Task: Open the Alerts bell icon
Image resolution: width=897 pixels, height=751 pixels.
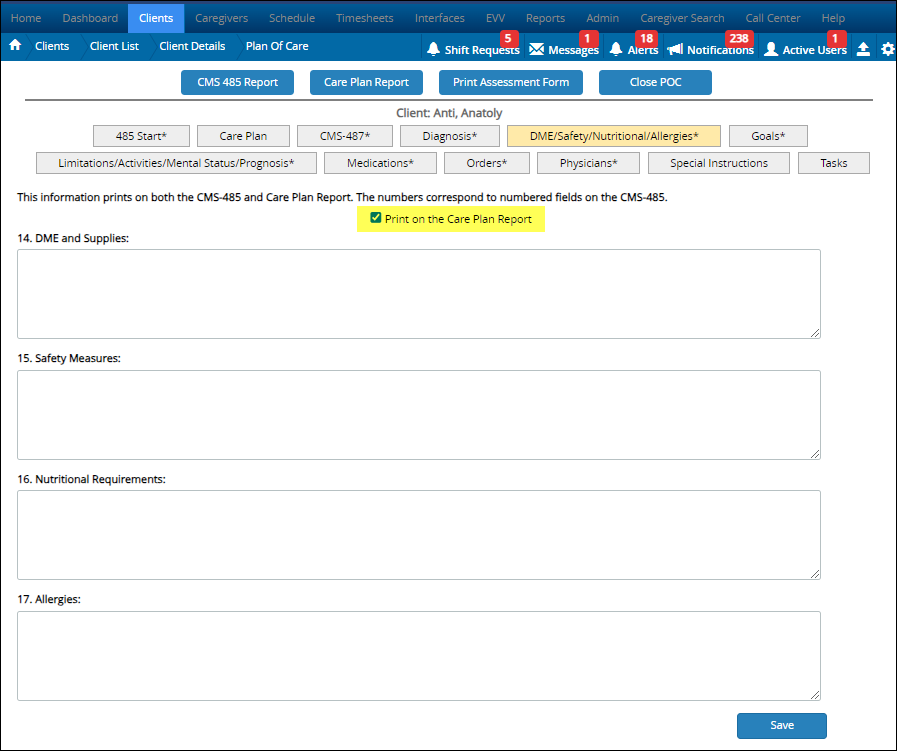Action: tap(616, 49)
